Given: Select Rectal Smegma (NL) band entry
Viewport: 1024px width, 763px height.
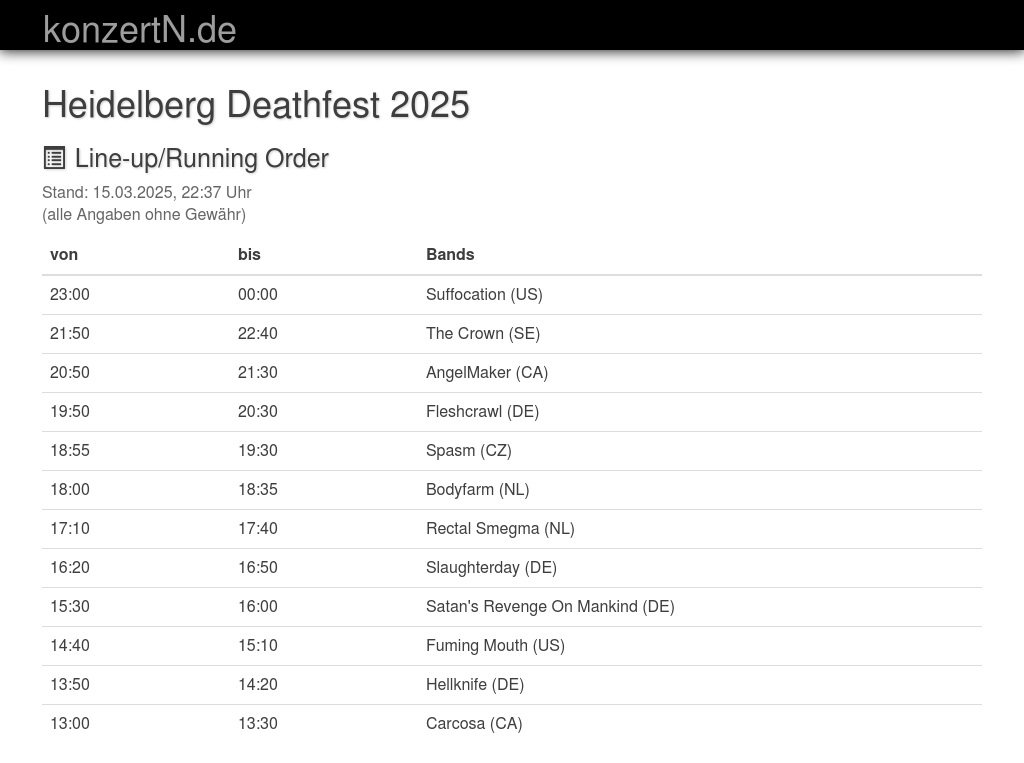Looking at the screenshot, I should 500,528.
